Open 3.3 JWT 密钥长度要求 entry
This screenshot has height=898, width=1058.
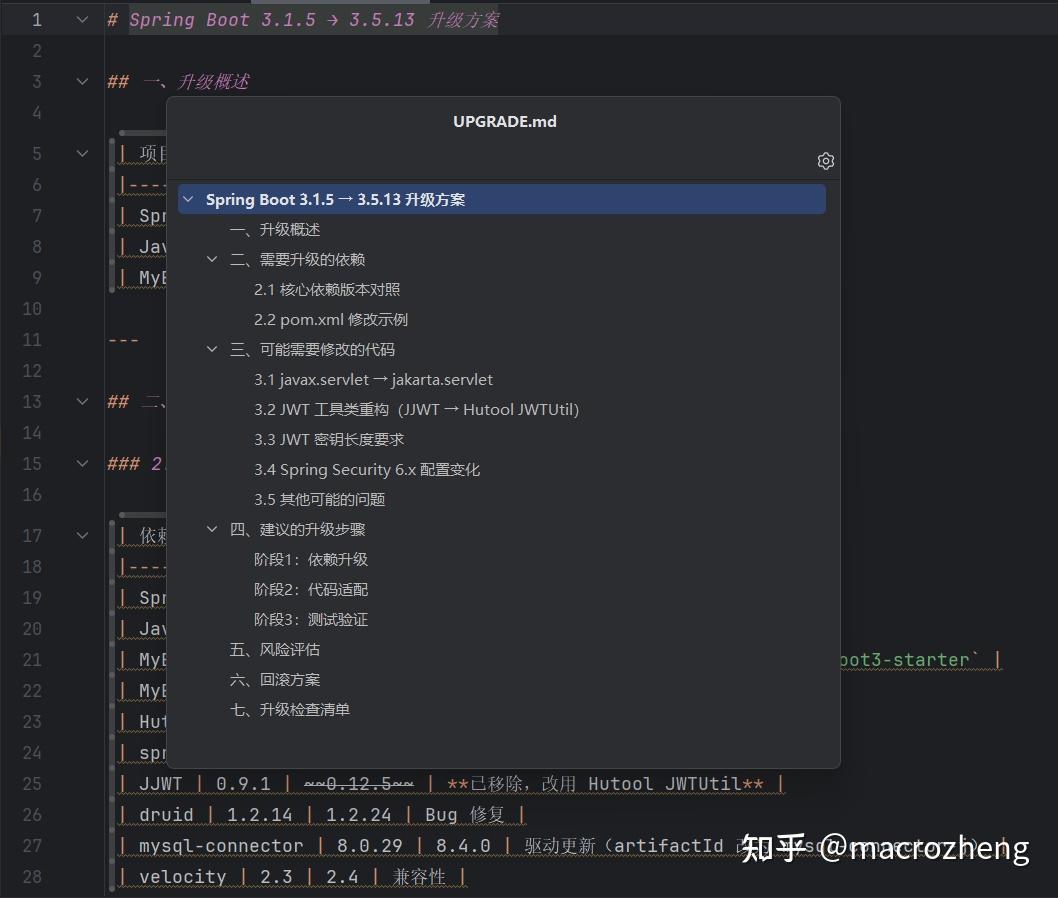coord(329,440)
